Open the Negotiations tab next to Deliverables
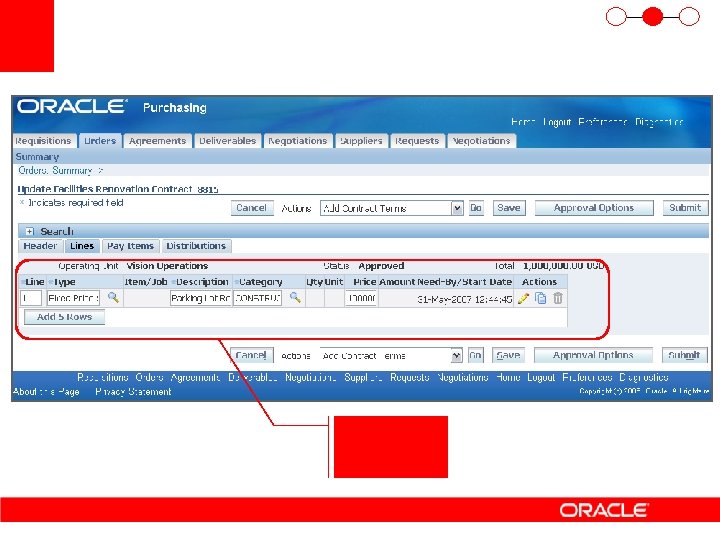Screen dimensions: 720x540 298,141
